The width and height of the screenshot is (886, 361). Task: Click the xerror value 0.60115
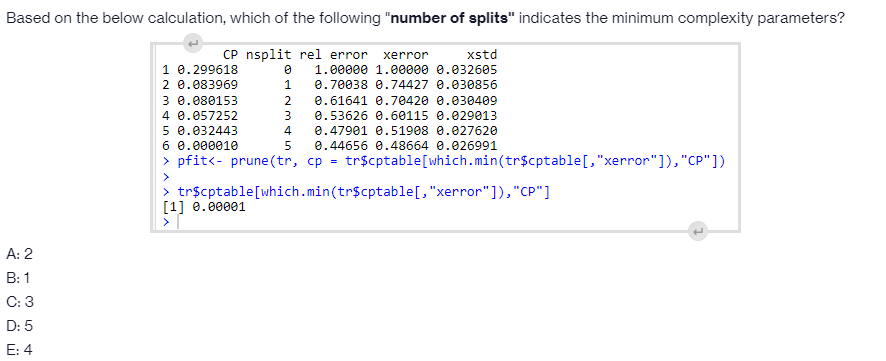(402, 116)
